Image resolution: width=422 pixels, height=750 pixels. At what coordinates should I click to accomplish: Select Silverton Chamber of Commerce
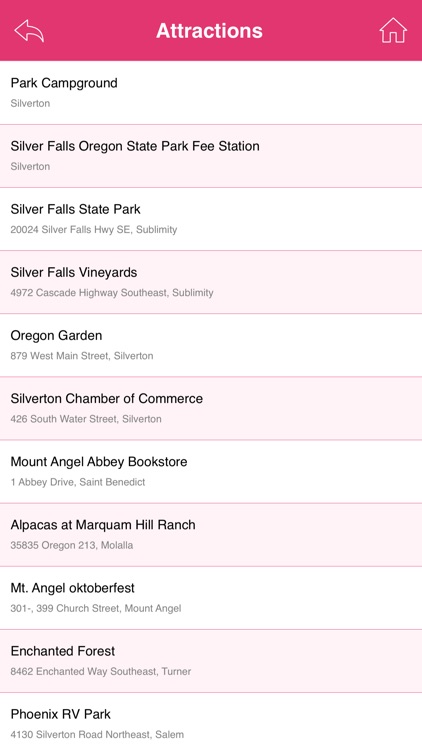pos(211,408)
